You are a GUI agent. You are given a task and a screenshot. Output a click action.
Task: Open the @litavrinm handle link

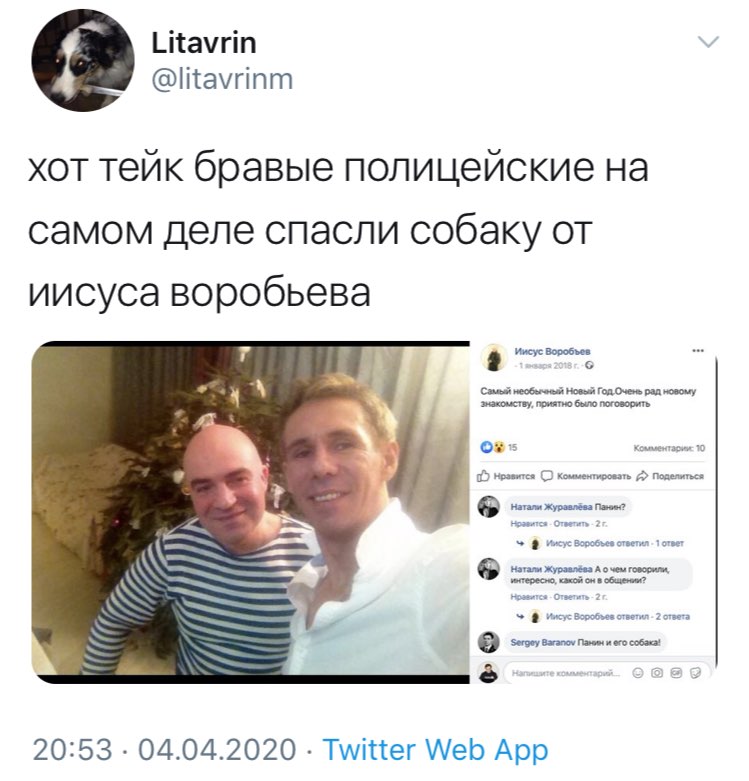tap(222, 80)
